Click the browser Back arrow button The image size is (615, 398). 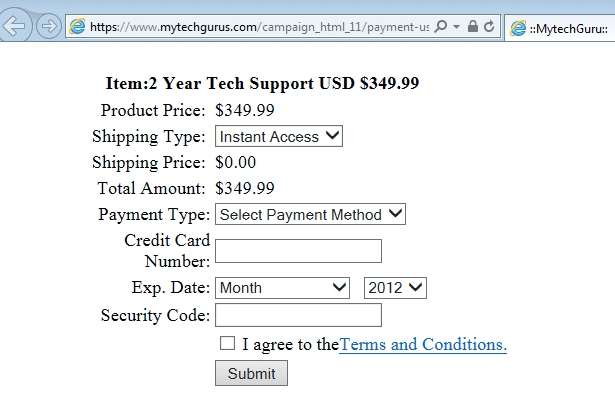(15, 25)
